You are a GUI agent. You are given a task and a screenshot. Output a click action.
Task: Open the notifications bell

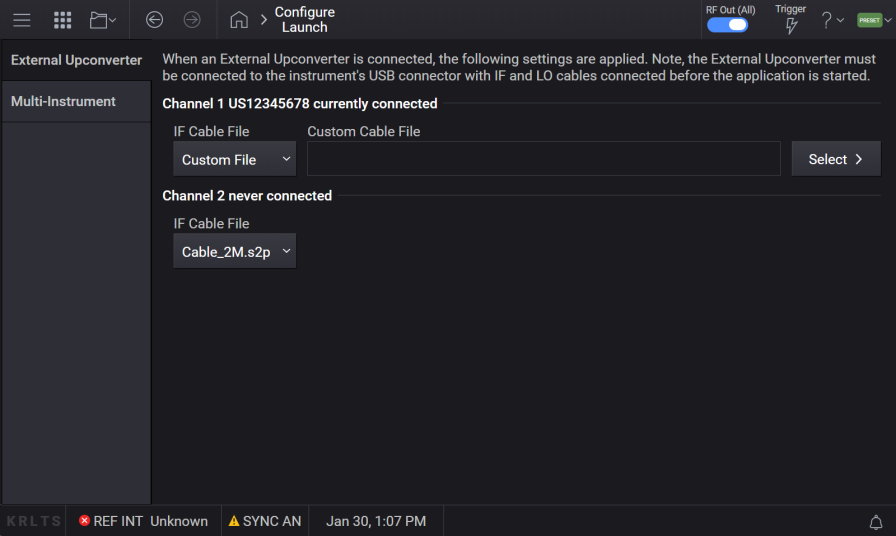click(875, 522)
